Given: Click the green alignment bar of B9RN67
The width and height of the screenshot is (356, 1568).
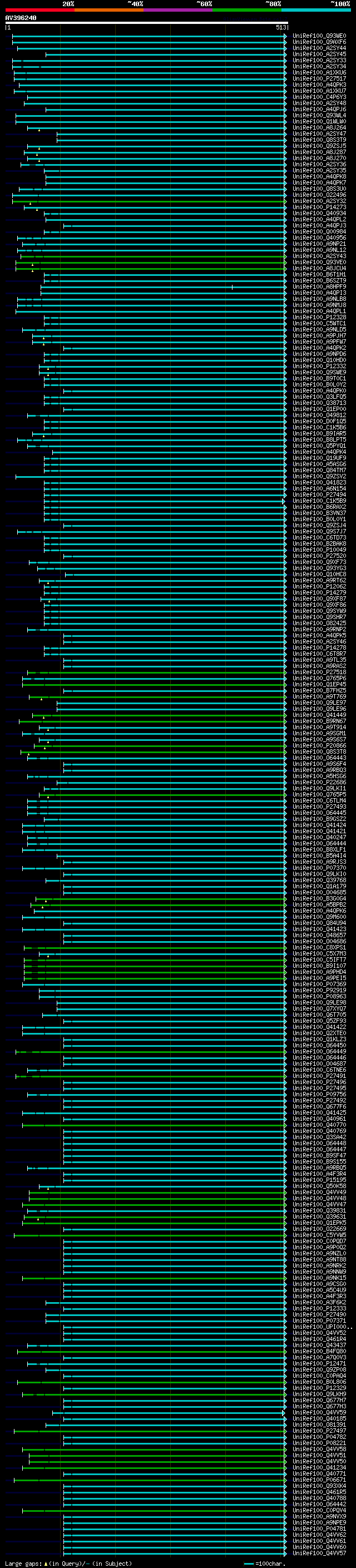Looking at the screenshot, I should 153,721.
